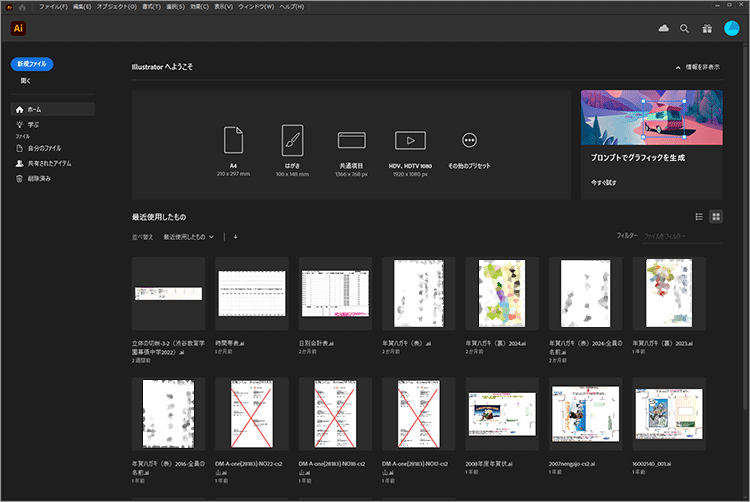The height and width of the screenshot is (502, 750).
Task: Open the 2007nengajo-cs2.ai thumbnail
Action: pyautogui.click(x=585, y=414)
